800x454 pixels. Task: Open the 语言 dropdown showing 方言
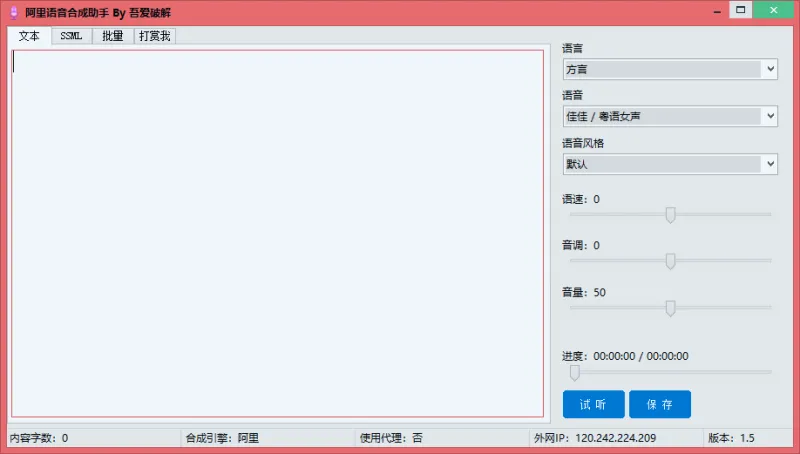coord(670,69)
